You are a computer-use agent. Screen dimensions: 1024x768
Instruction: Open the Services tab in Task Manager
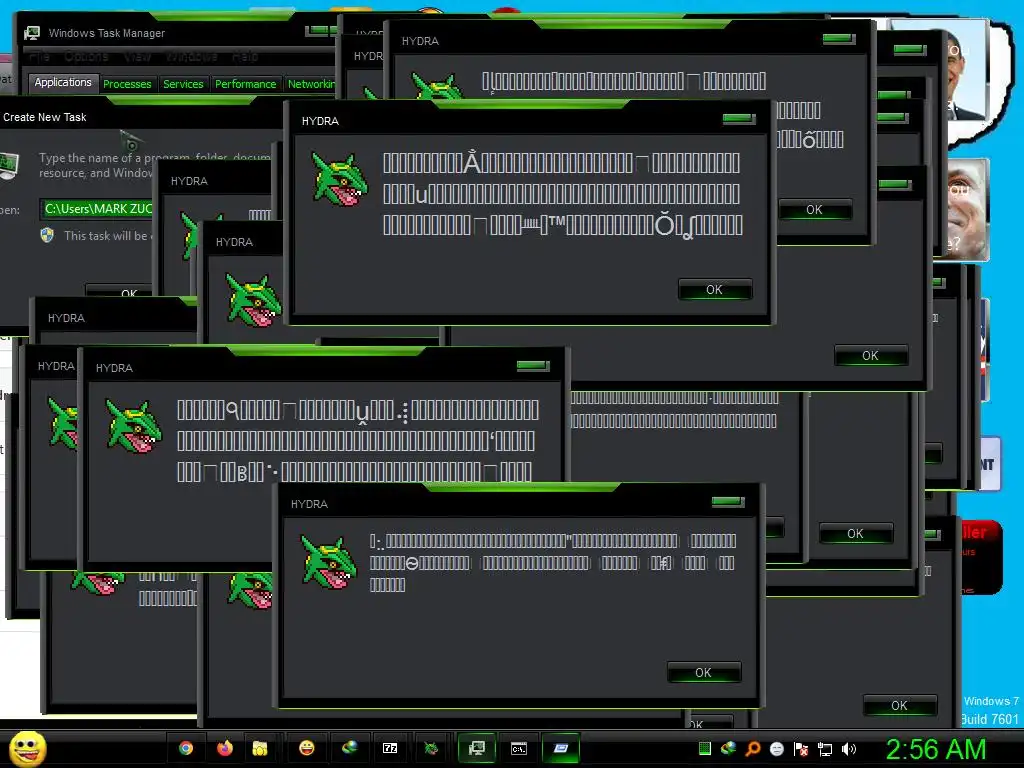pos(183,84)
